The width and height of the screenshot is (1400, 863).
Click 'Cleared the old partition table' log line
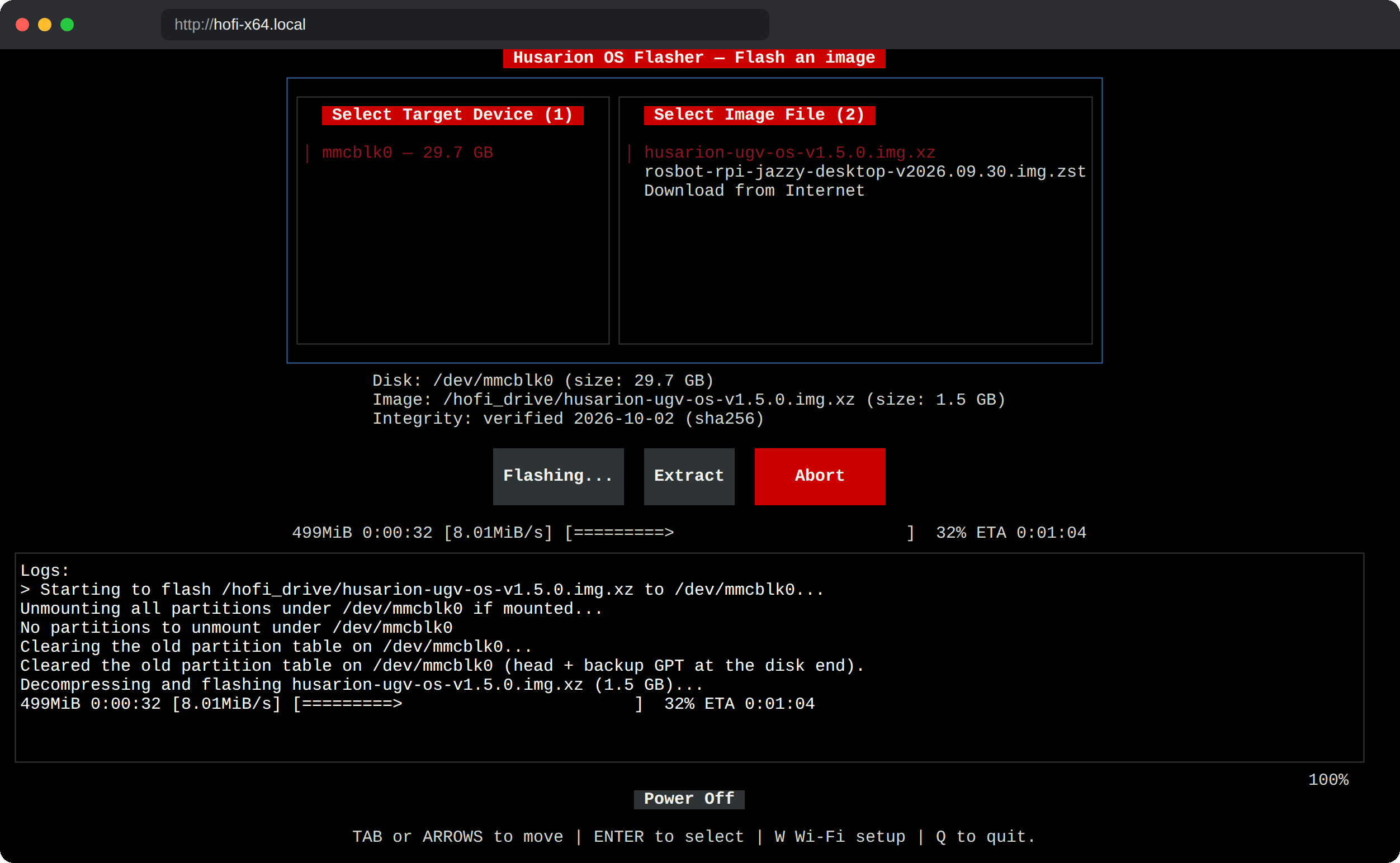pos(442,666)
